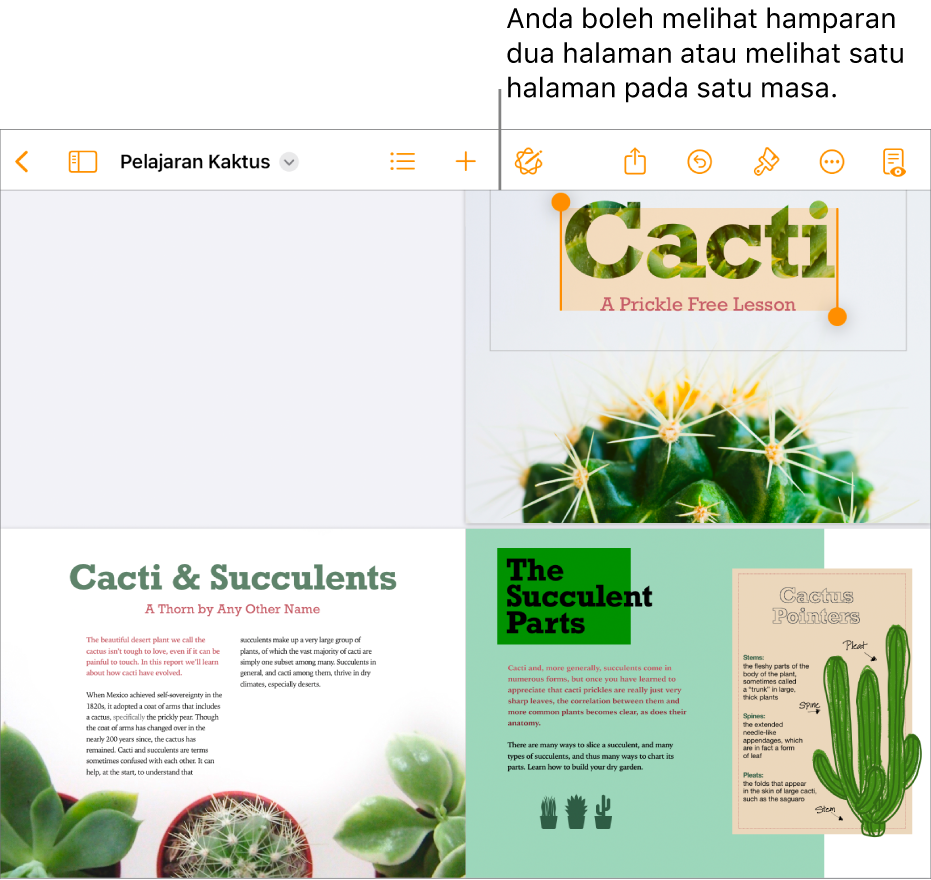Undo the last action
The width and height of the screenshot is (931, 880).
pos(699,162)
